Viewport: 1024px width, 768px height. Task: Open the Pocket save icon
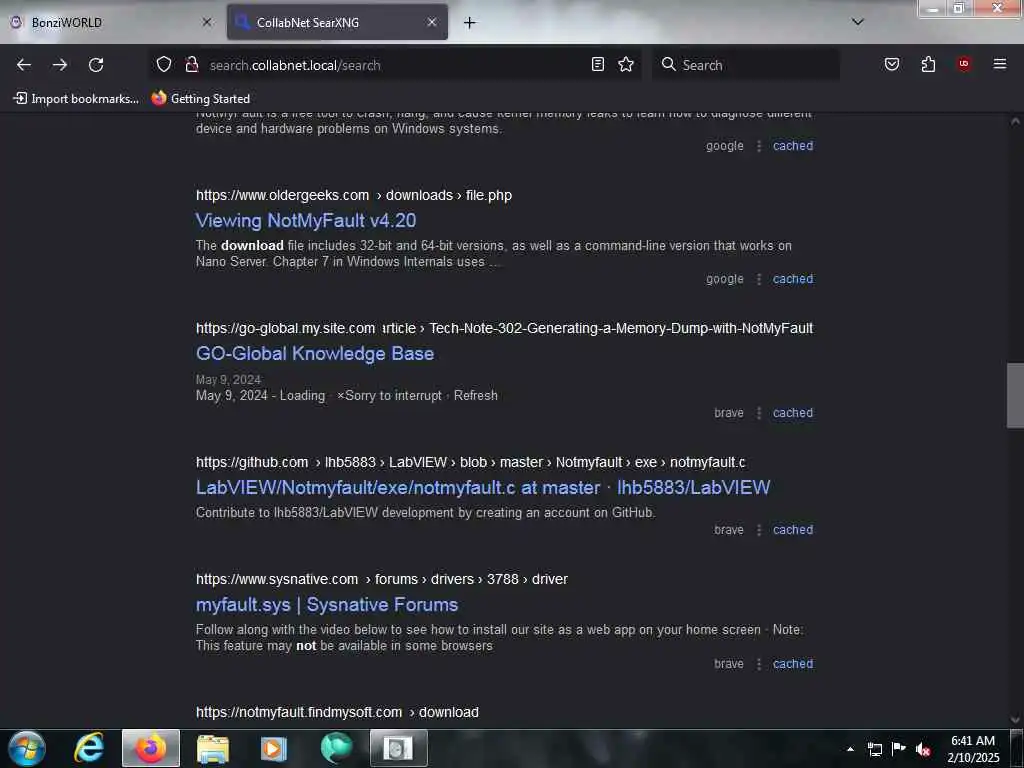click(892, 64)
